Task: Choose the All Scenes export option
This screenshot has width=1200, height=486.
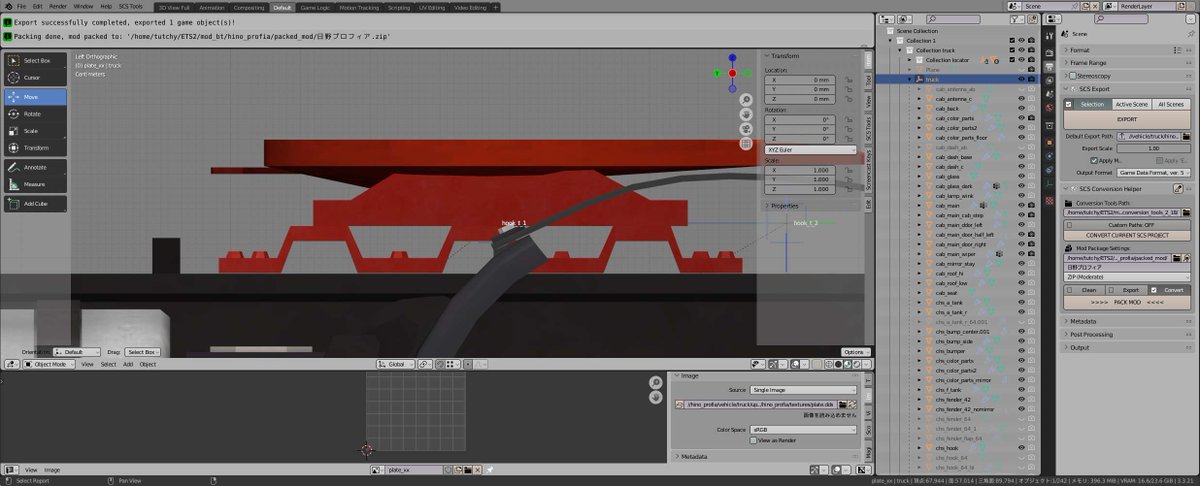Action: pos(1171,104)
